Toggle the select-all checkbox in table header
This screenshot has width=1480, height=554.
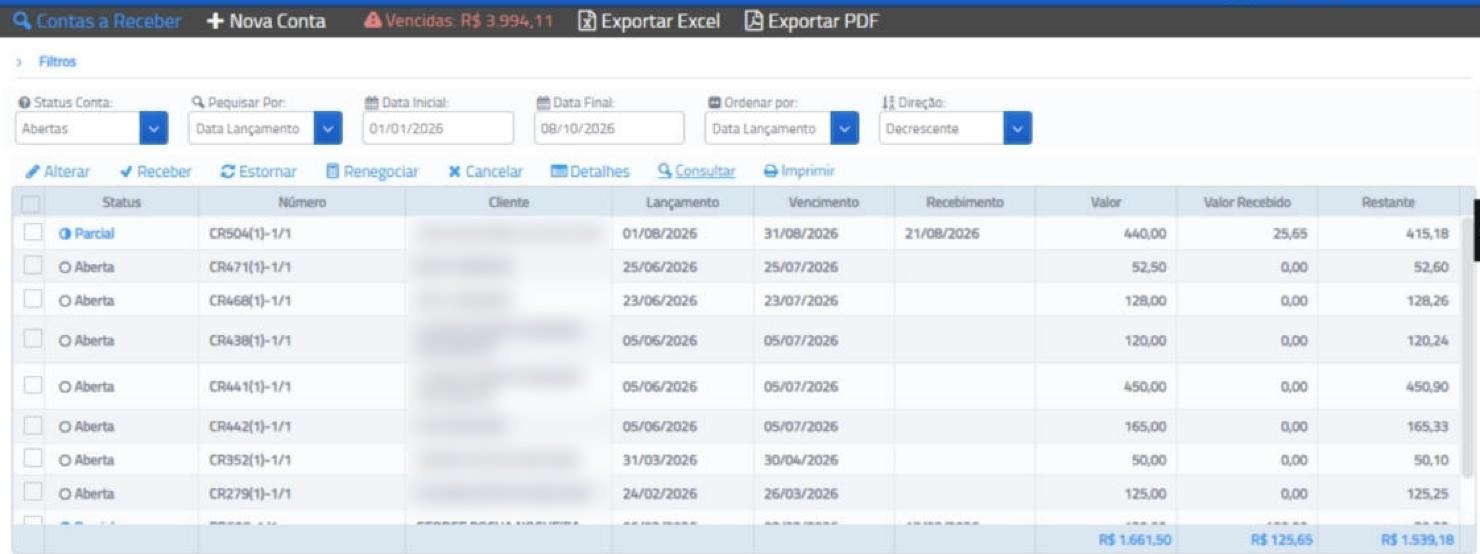(x=31, y=203)
